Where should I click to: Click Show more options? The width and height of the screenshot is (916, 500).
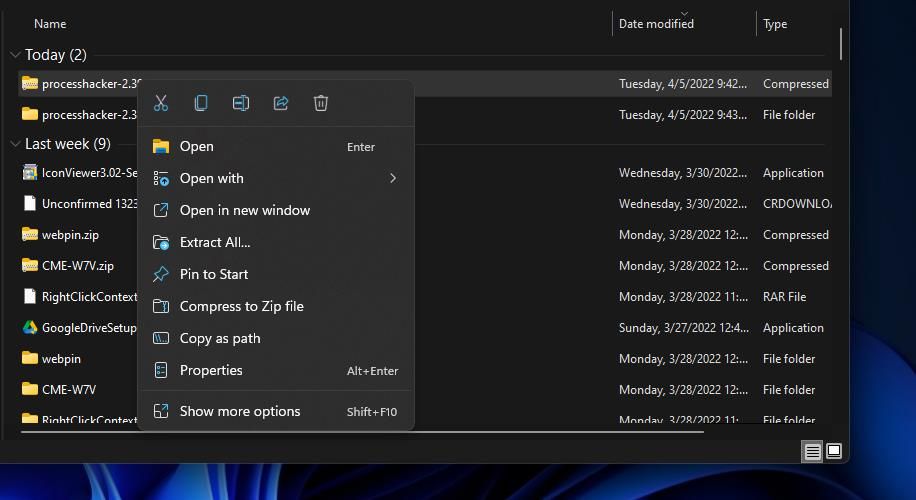point(240,411)
